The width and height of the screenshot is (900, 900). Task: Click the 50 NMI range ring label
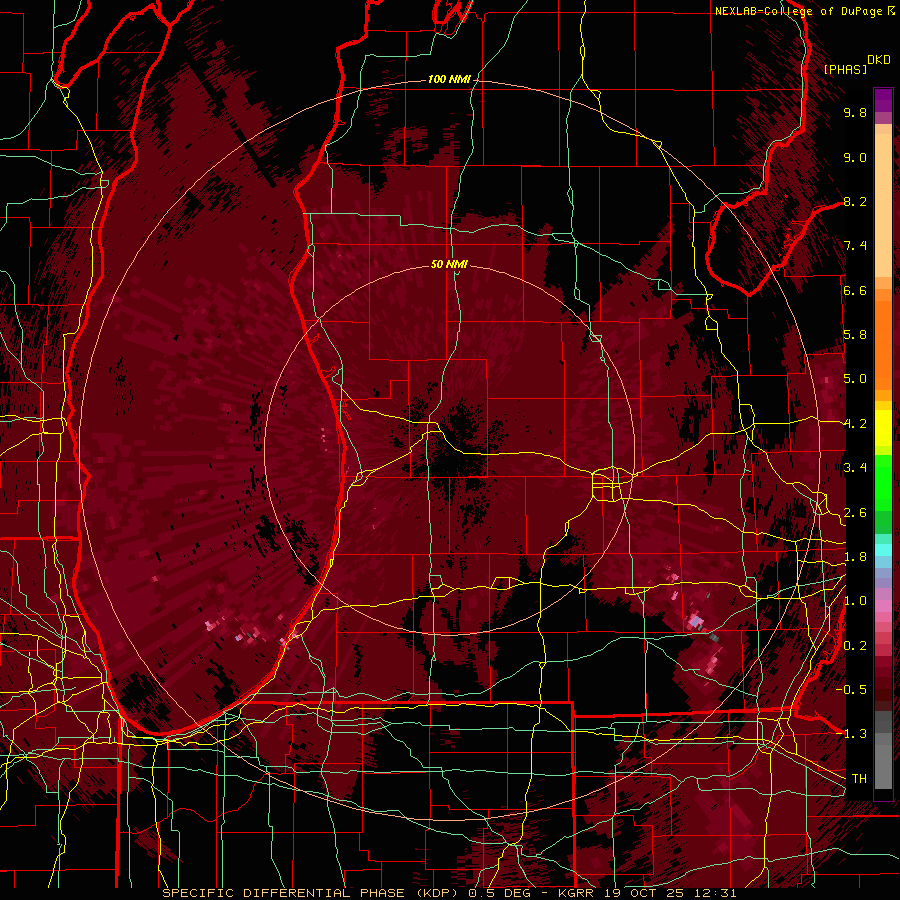449,264
